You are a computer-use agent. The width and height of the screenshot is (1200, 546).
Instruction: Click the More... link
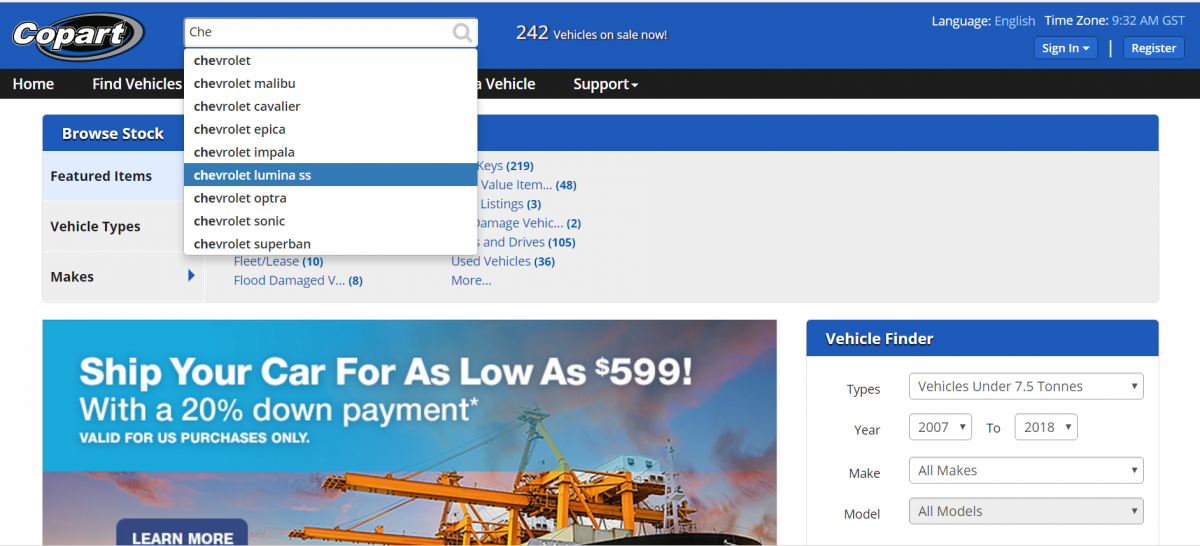(471, 280)
